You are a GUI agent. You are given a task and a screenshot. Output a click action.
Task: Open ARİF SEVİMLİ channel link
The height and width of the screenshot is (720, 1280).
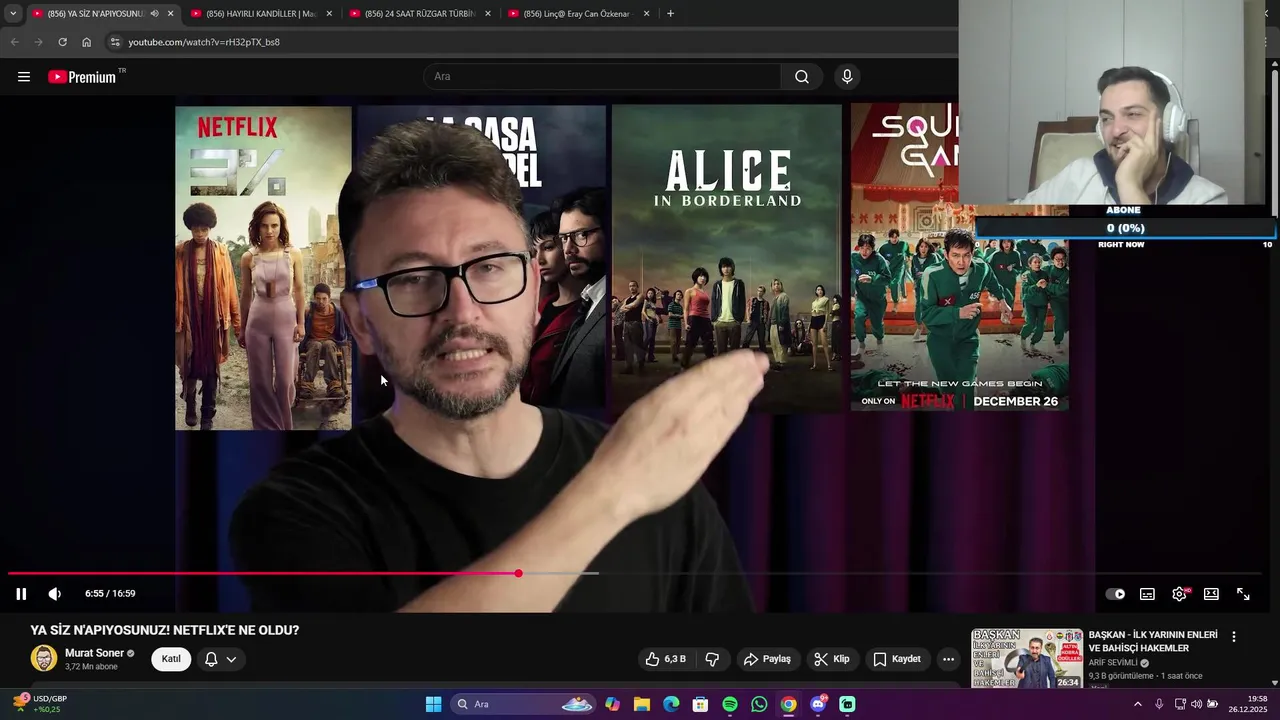pyautogui.click(x=1113, y=663)
